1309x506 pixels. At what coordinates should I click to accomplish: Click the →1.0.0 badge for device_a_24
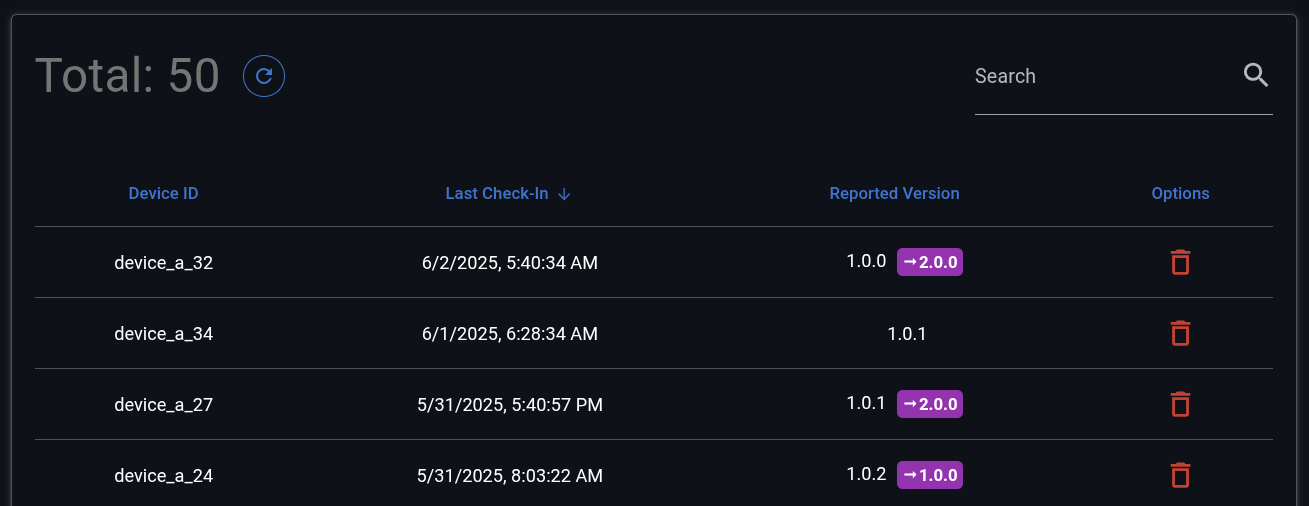[930, 475]
